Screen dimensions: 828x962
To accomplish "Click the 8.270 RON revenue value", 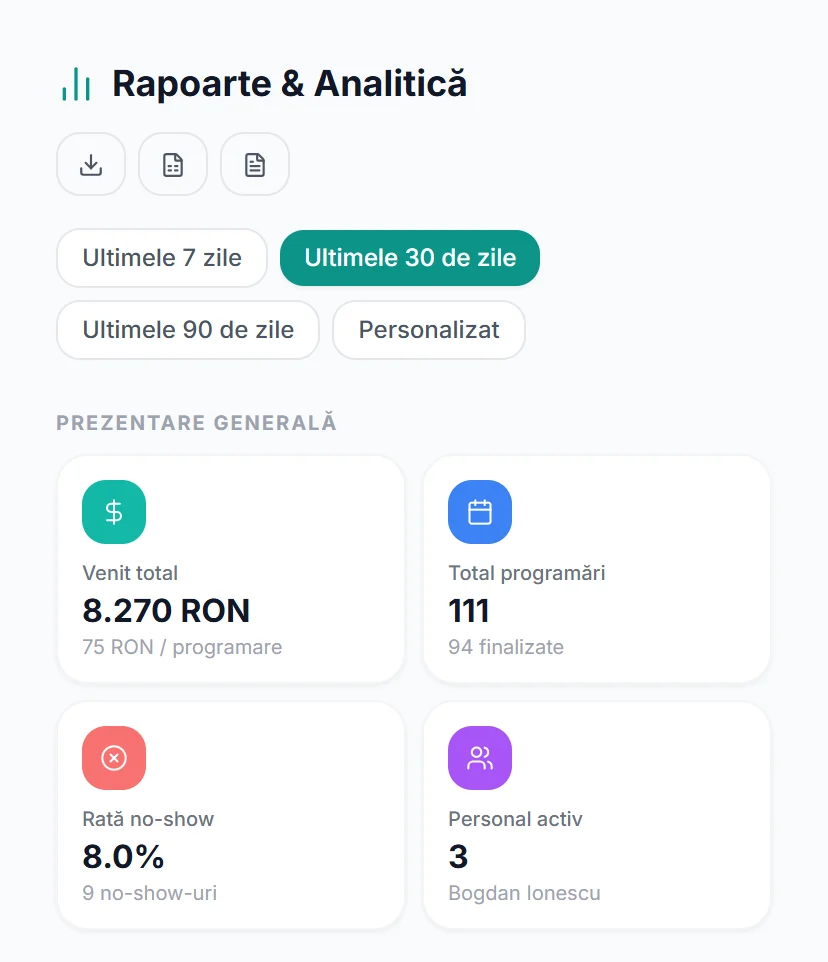I will 166,610.
